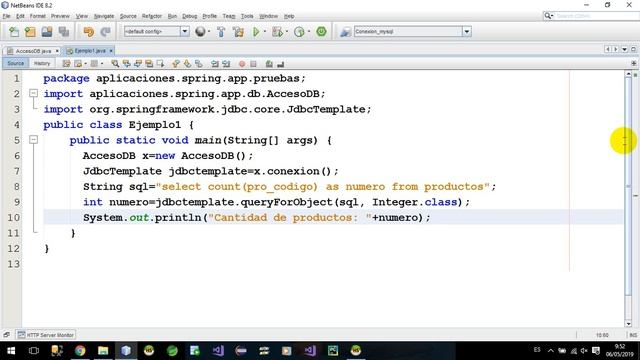Click the HTTP Server Monitor icon
Screen dimensions: 640x360
[x=21, y=335]
